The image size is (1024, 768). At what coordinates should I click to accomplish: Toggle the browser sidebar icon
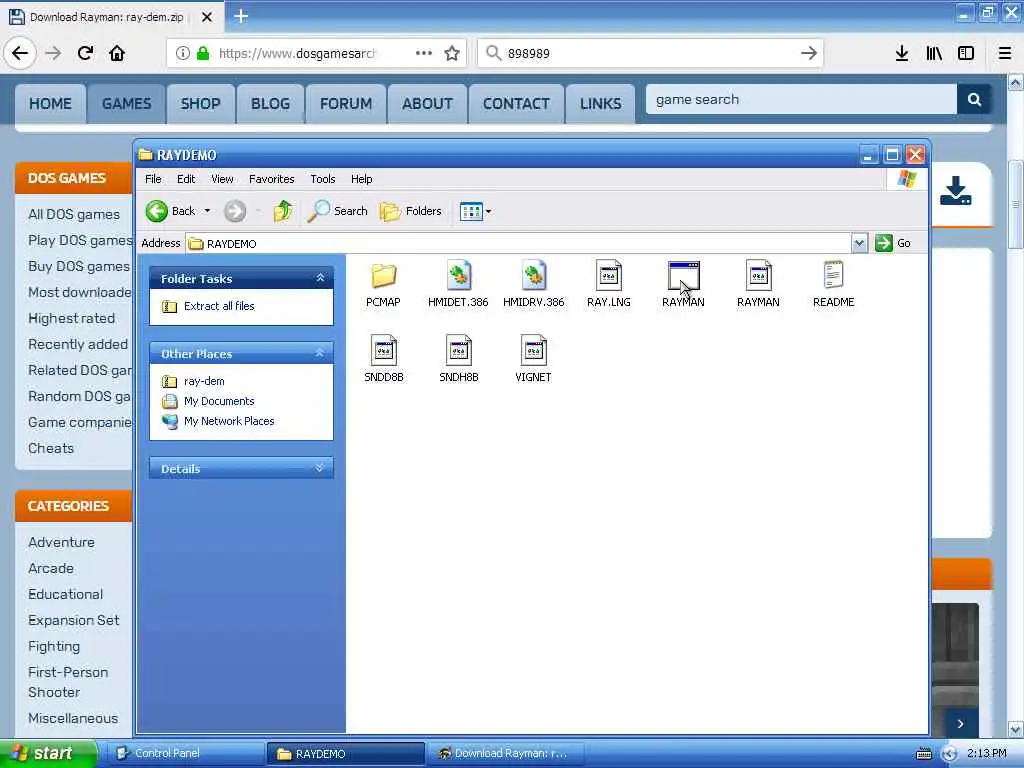(x=966, y=53)
